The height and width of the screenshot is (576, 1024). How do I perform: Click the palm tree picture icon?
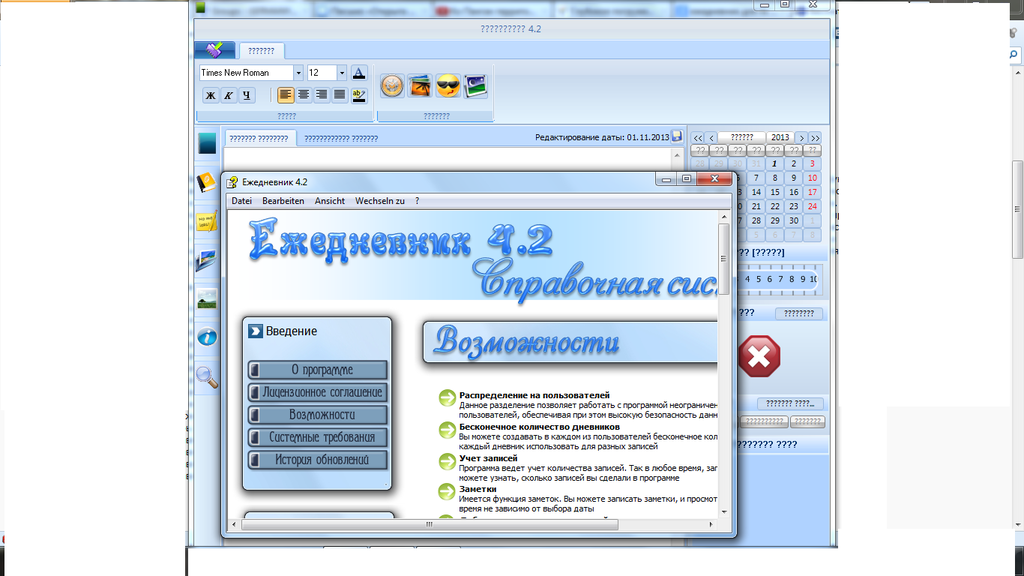click(420, 86)
